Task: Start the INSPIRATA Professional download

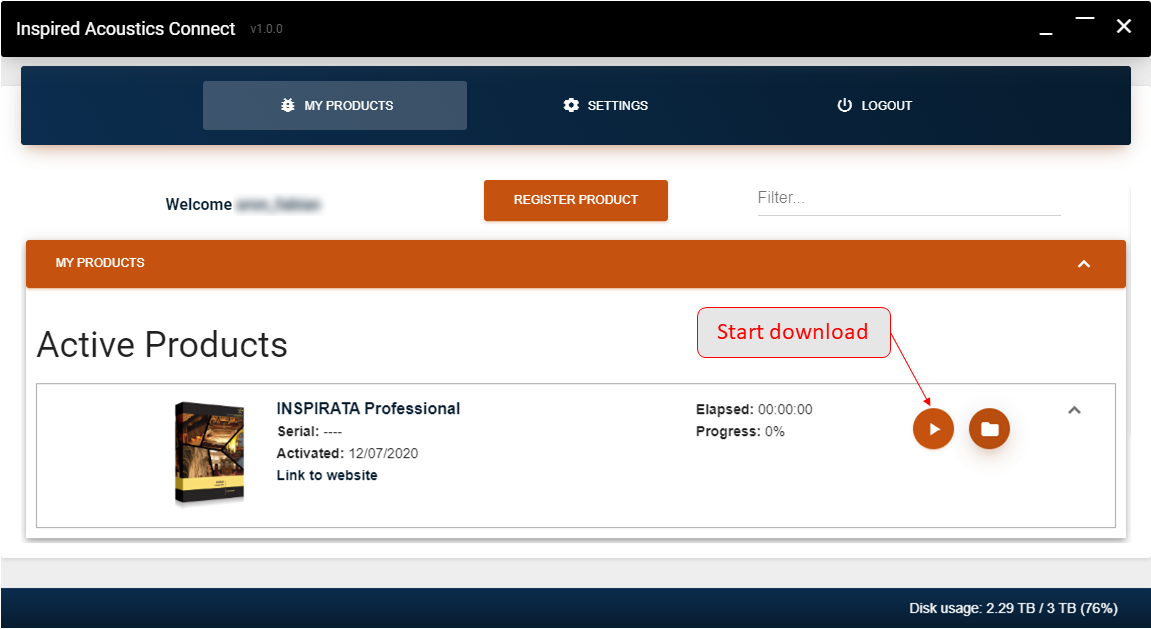Action: [933, 429]
